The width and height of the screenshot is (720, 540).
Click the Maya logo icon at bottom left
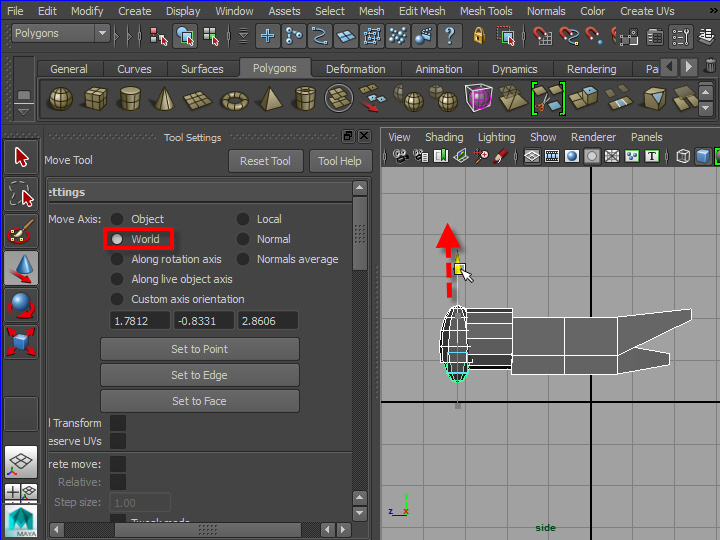21,521
